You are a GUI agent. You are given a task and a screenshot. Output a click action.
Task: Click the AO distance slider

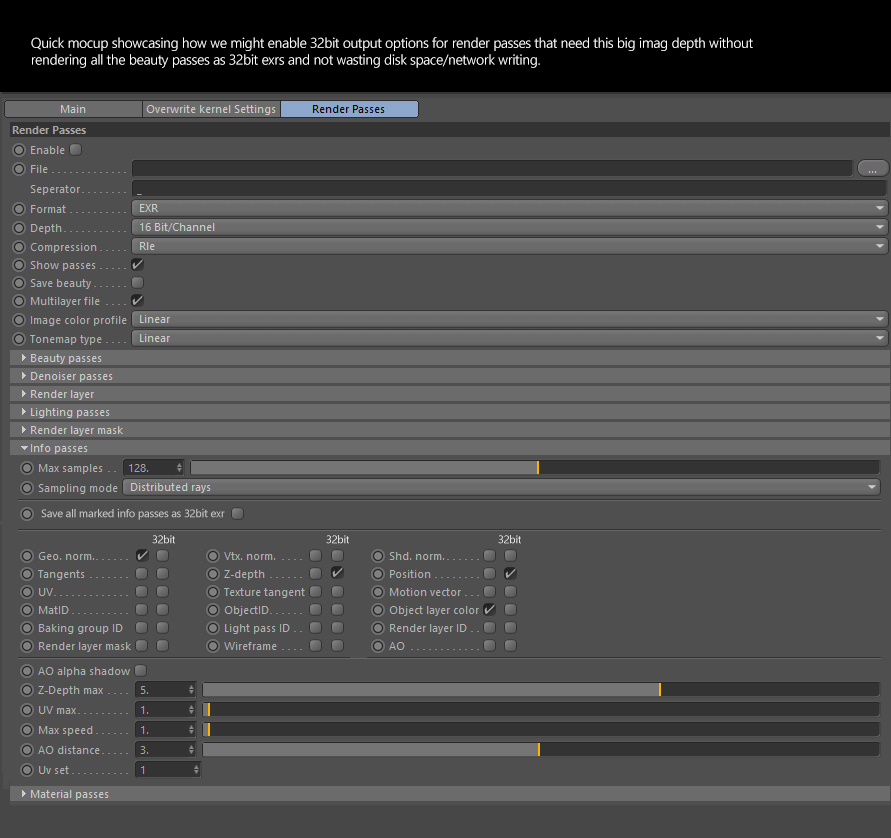tap(541, 750)
